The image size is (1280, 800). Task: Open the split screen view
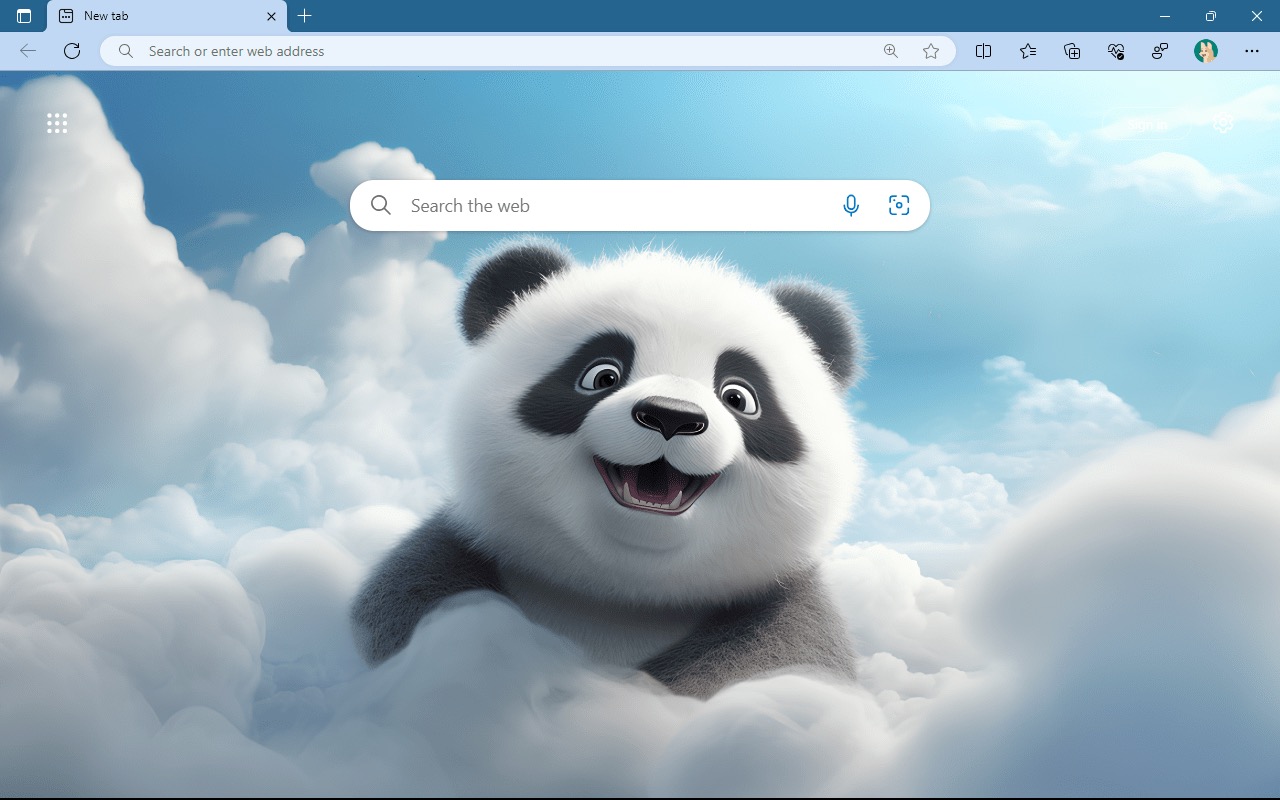point(983,51)
